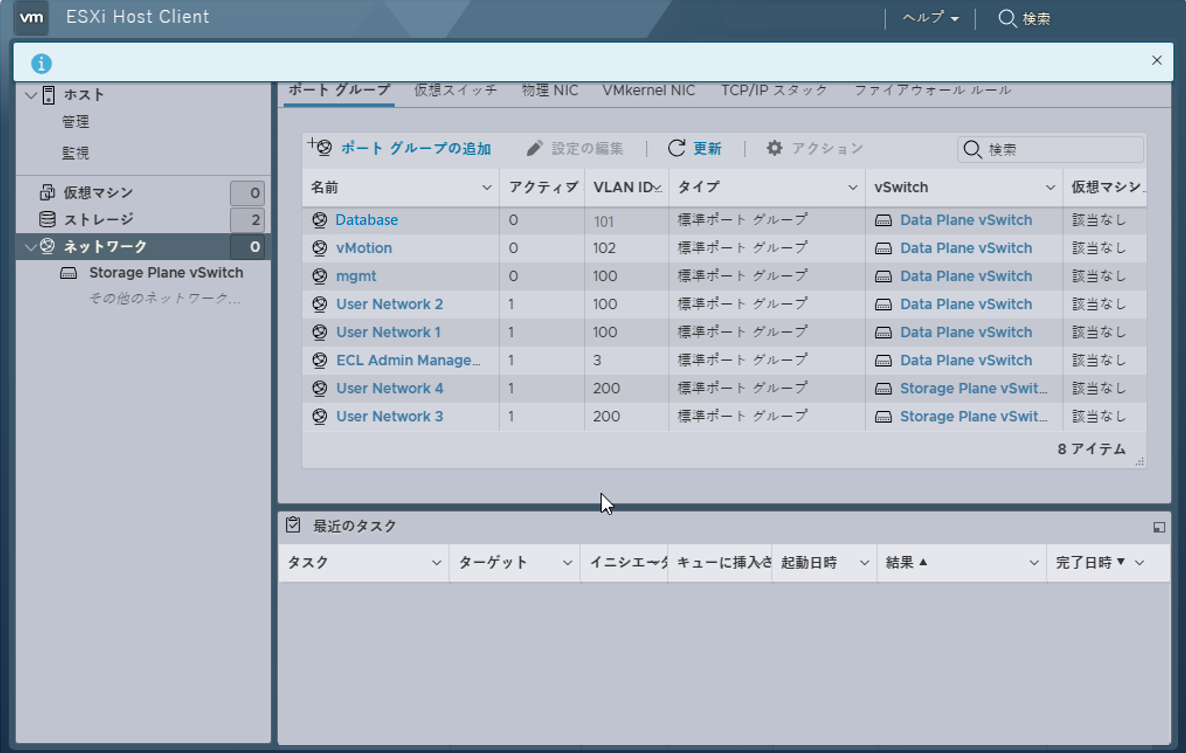Click the table resize grip below 8 アイテム
This screenshot has height=753, width=1186.
tap(1139, 461)
